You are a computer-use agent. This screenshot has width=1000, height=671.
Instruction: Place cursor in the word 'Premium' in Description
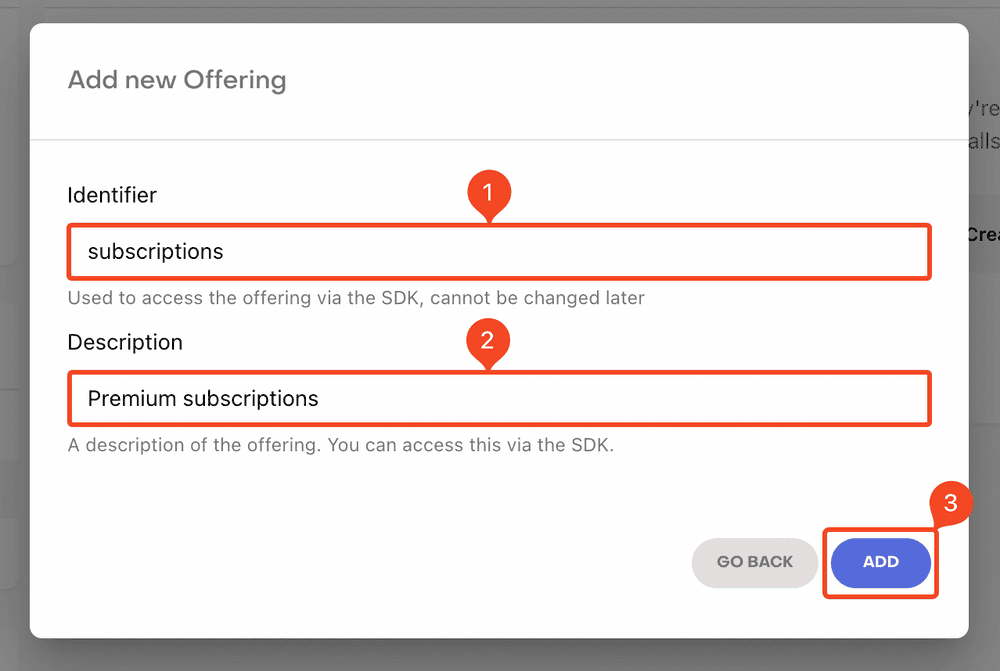[x=132, y=399]
